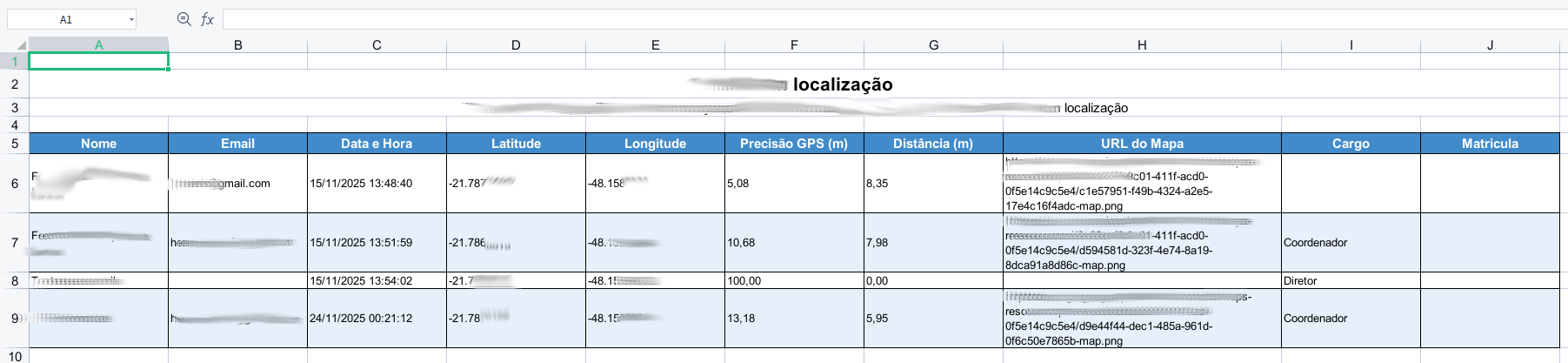Click the 'Cargo' header cell

click(x=1351, y=143)
